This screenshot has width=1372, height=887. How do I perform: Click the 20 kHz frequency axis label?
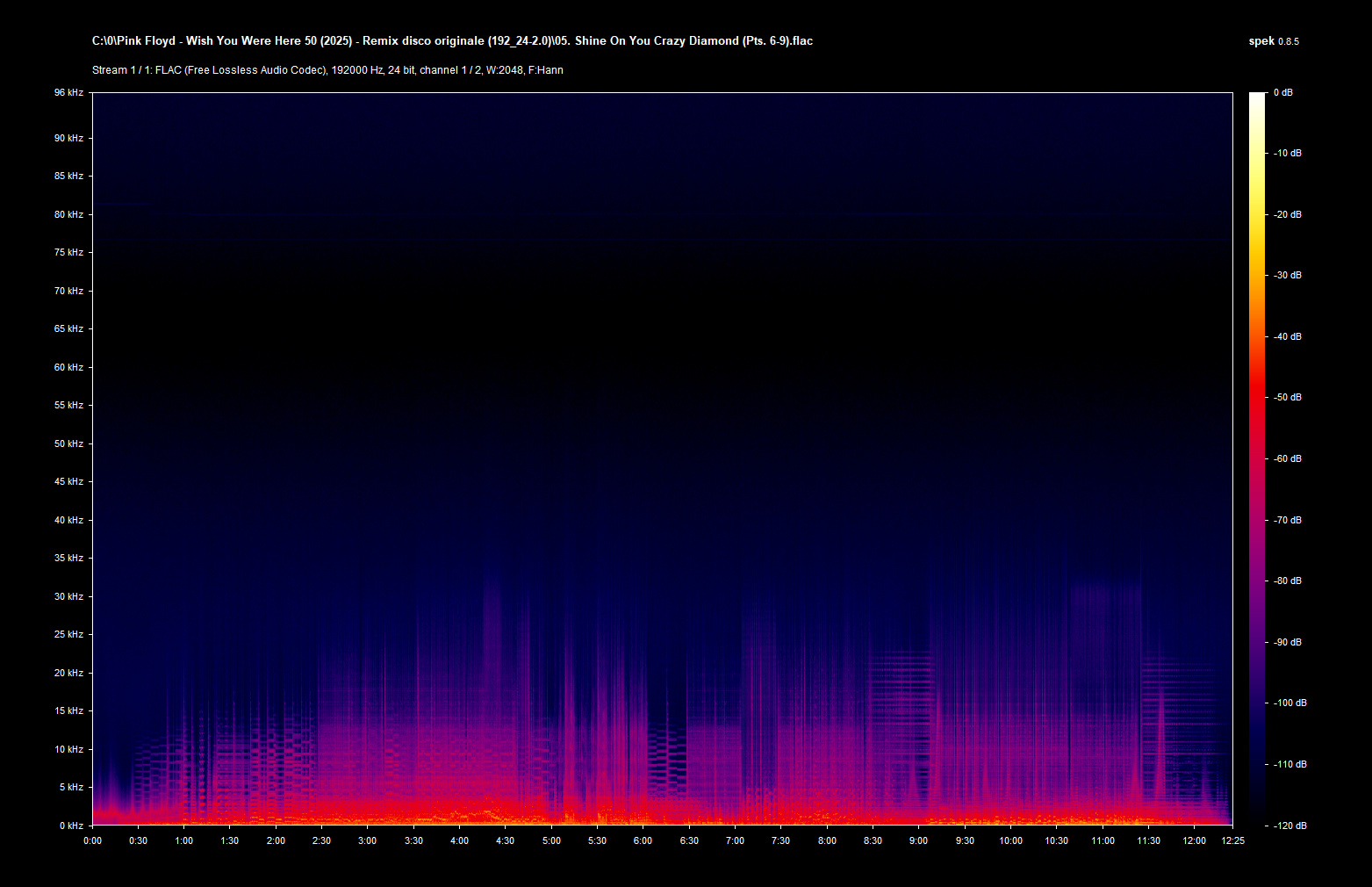(x=68, y=673)
